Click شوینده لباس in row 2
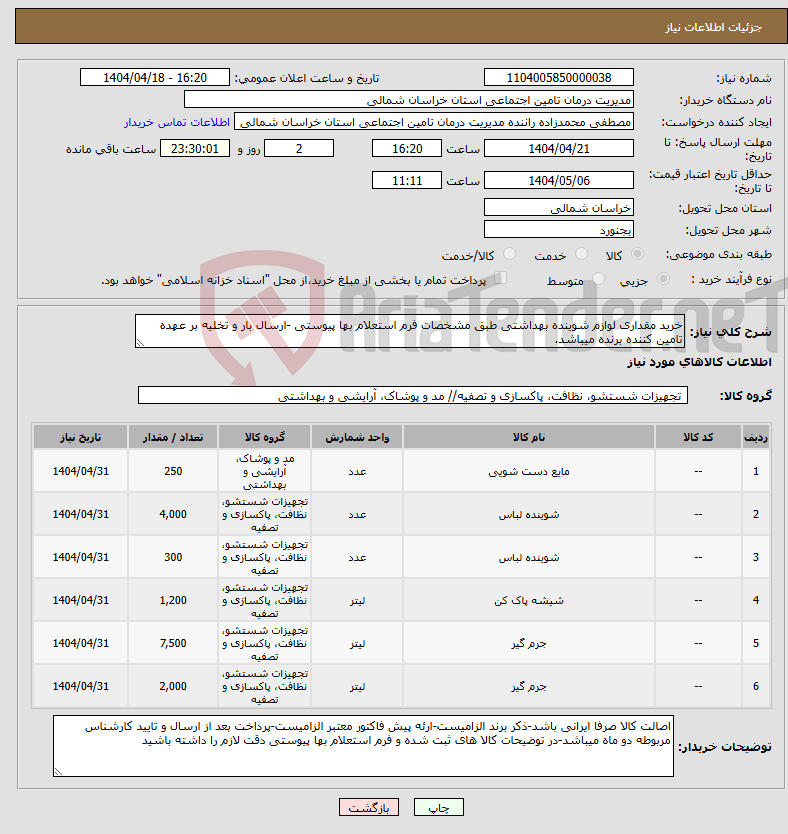The image size is (788, 834). click(x=529, y=515)
